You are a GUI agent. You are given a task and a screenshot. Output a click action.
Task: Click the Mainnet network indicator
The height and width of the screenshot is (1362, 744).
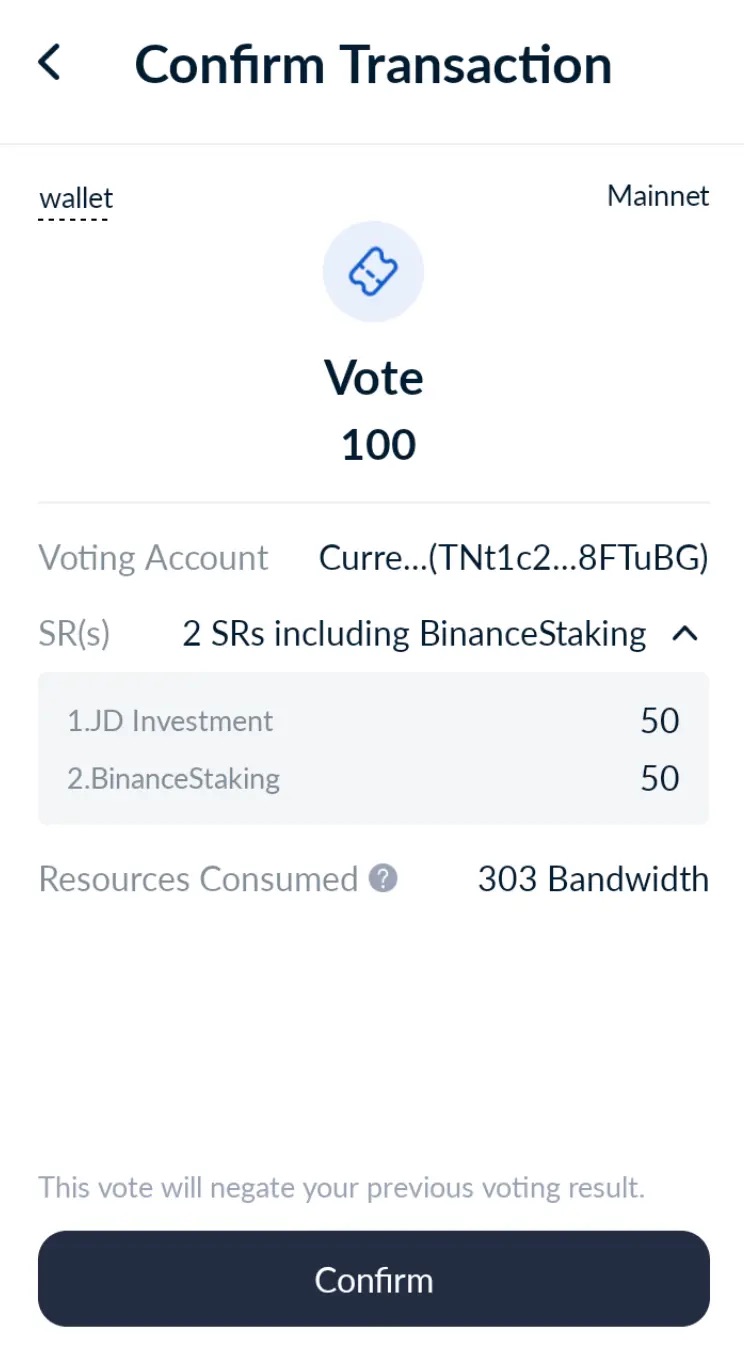point(657,196)
